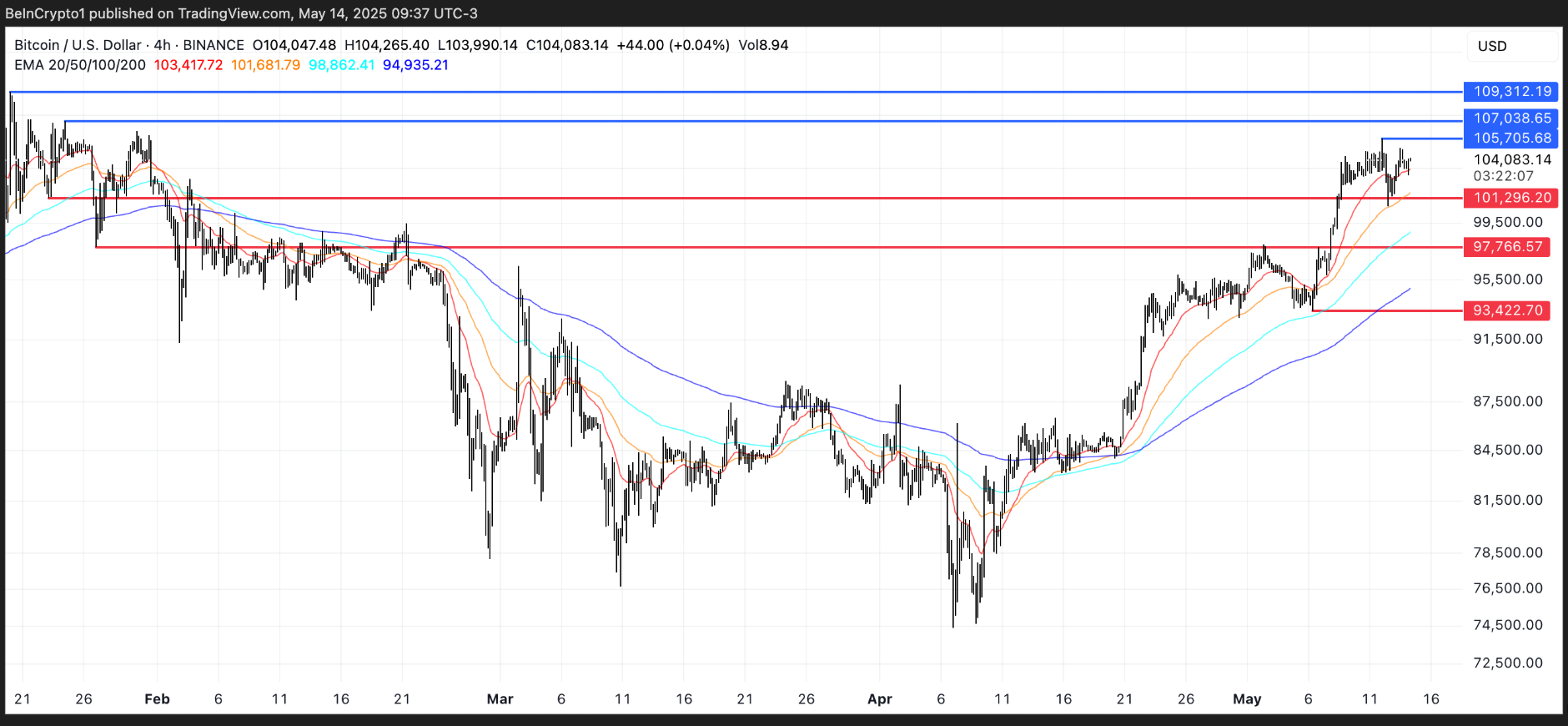Click the USD currency selector
The image size is (1568, 726).
click(1492, 46)
